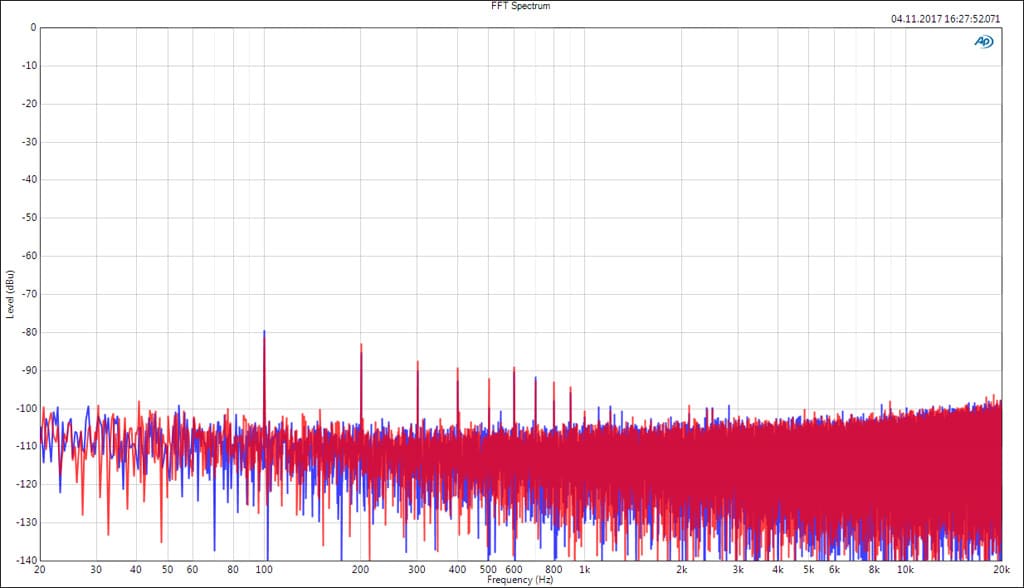Click the tip of the 200 Hz peak
The height and width of the screenshot is (588, 1024).
pyautogui.click(x=361, y=344)
